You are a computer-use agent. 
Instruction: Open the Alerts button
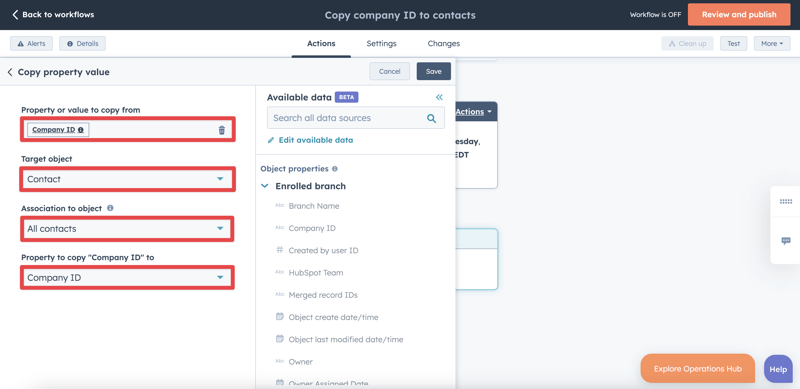(x=31, y=44)
